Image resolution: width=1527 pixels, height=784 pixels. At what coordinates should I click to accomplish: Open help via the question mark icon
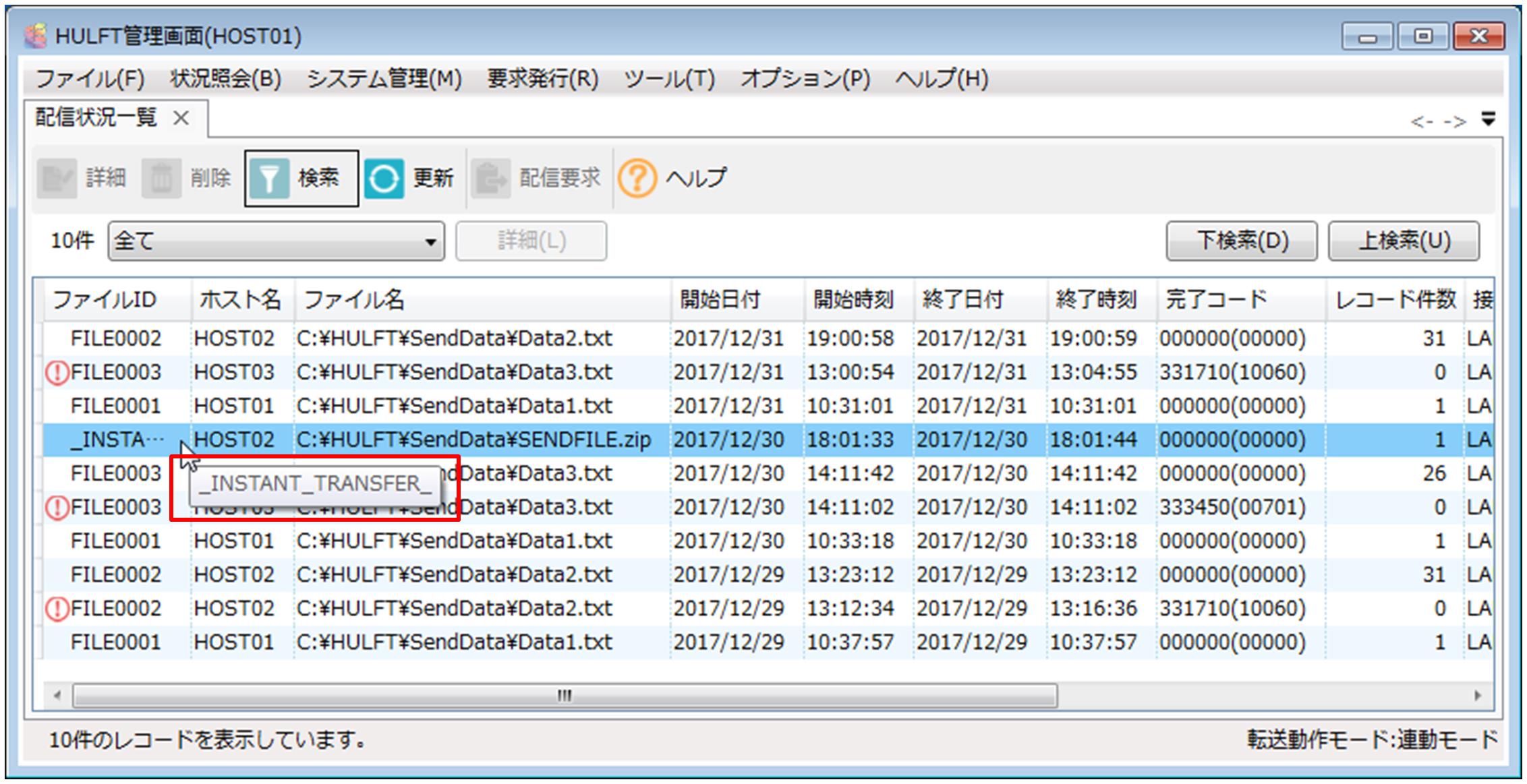tap(637, 179)
